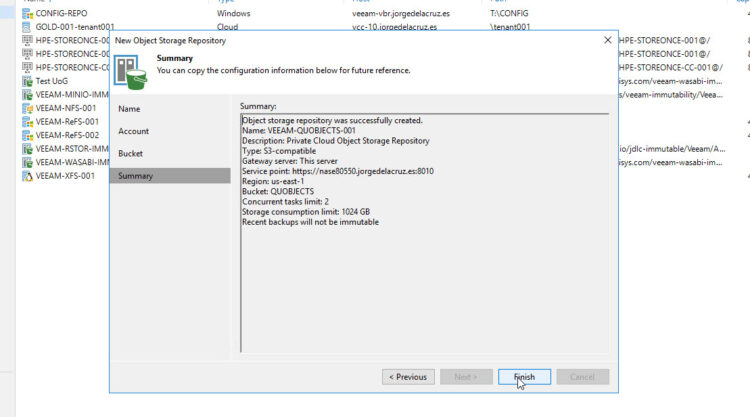Click the HPE-STOREONCE-CC-001@/ path cell
The height and width of the screenshot is (417, 750).
(x=671, y=67)
